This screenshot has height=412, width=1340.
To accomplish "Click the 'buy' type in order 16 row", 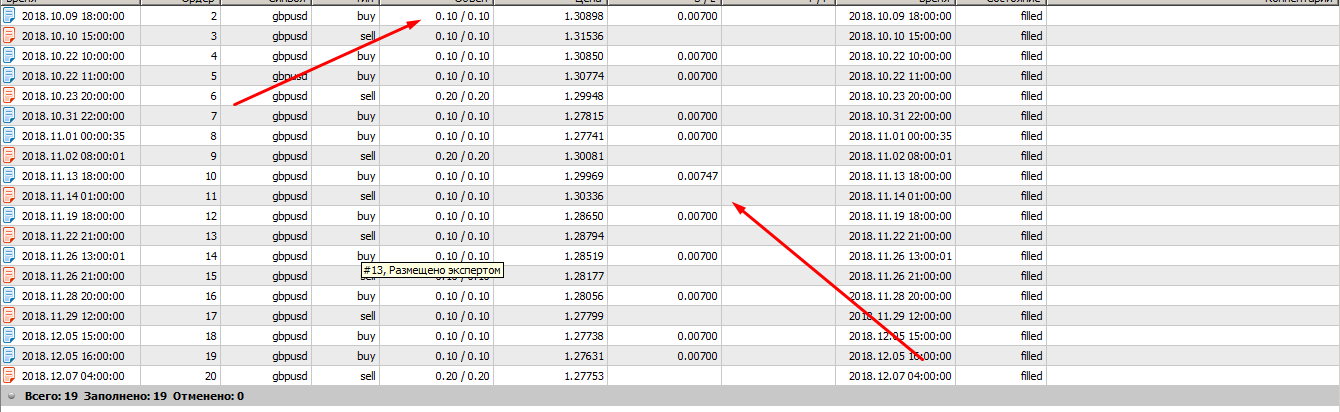I will [366, 296].
